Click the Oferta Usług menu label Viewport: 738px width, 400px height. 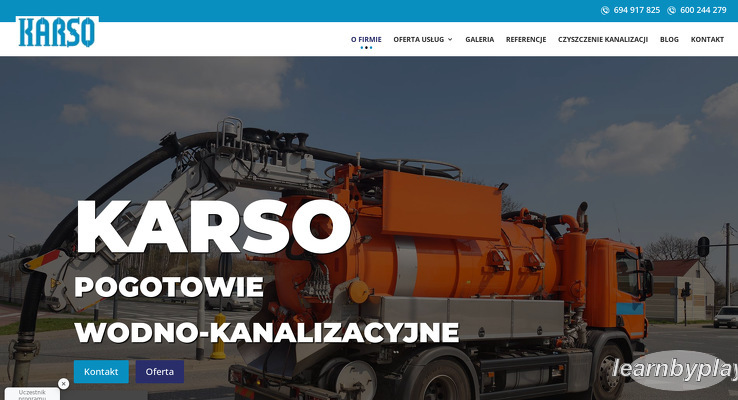click(419, 39)
